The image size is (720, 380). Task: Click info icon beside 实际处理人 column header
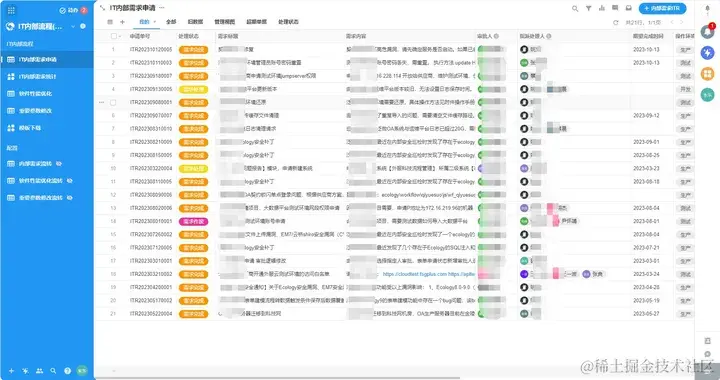click(549, 36)
